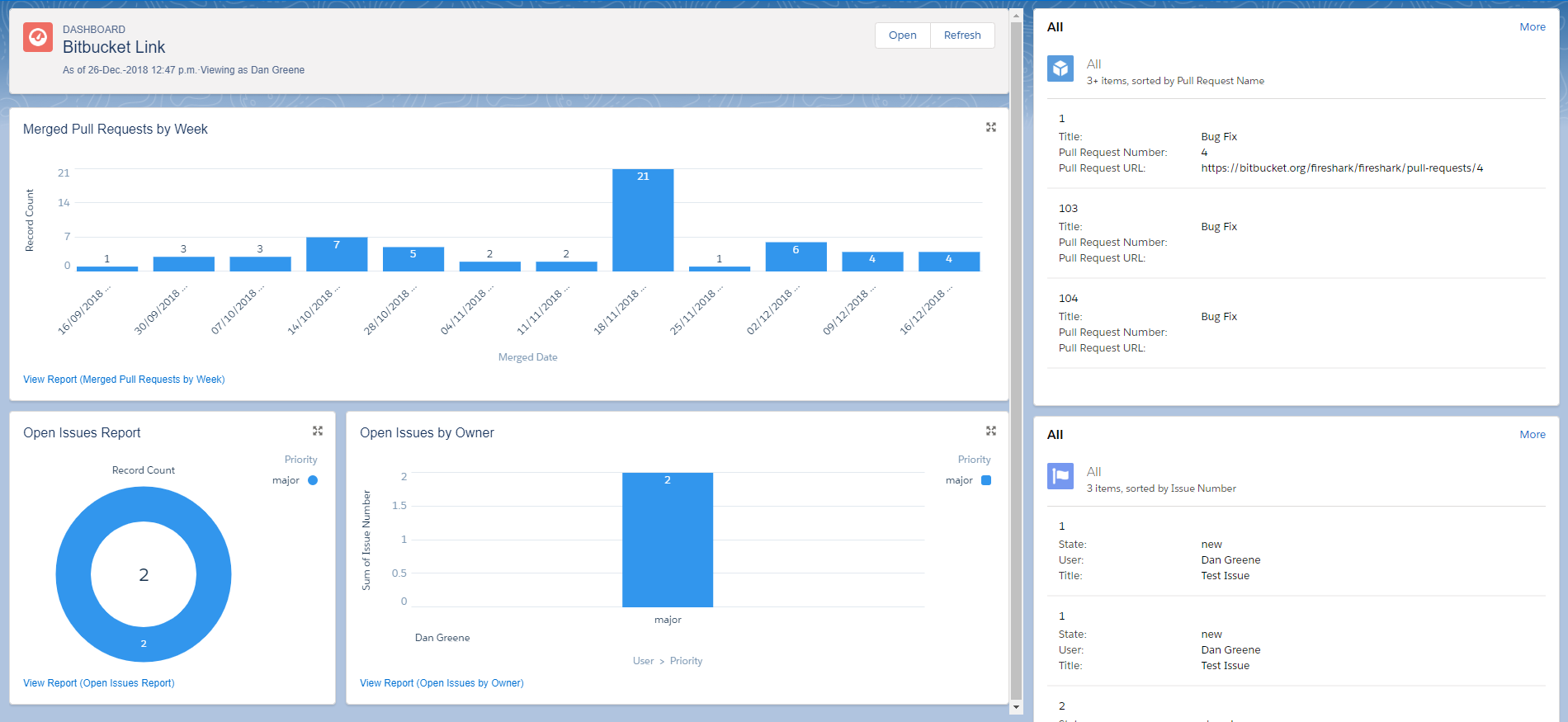The width and height of the screenshot is (1568, 722).
Task: Click the pull requests list cube icon
Action: (x=1060, y=68)
